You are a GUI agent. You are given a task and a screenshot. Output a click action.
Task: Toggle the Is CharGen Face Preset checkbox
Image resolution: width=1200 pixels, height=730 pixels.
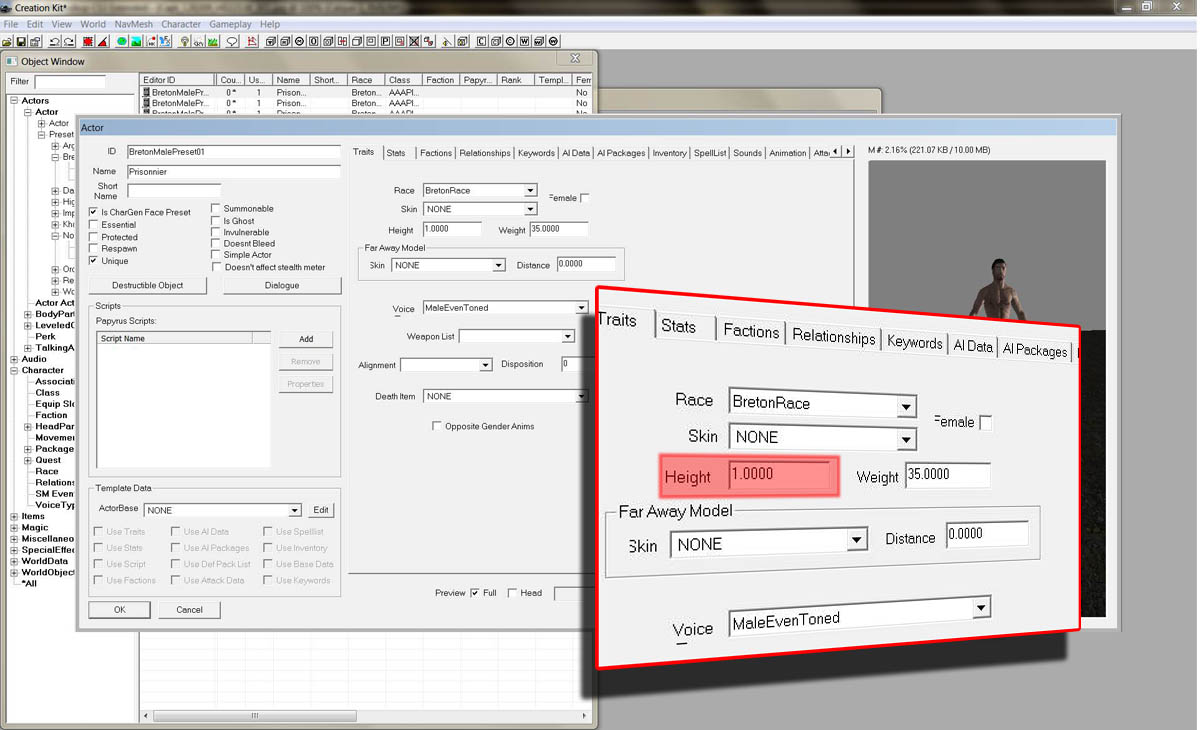coord(94,212)
